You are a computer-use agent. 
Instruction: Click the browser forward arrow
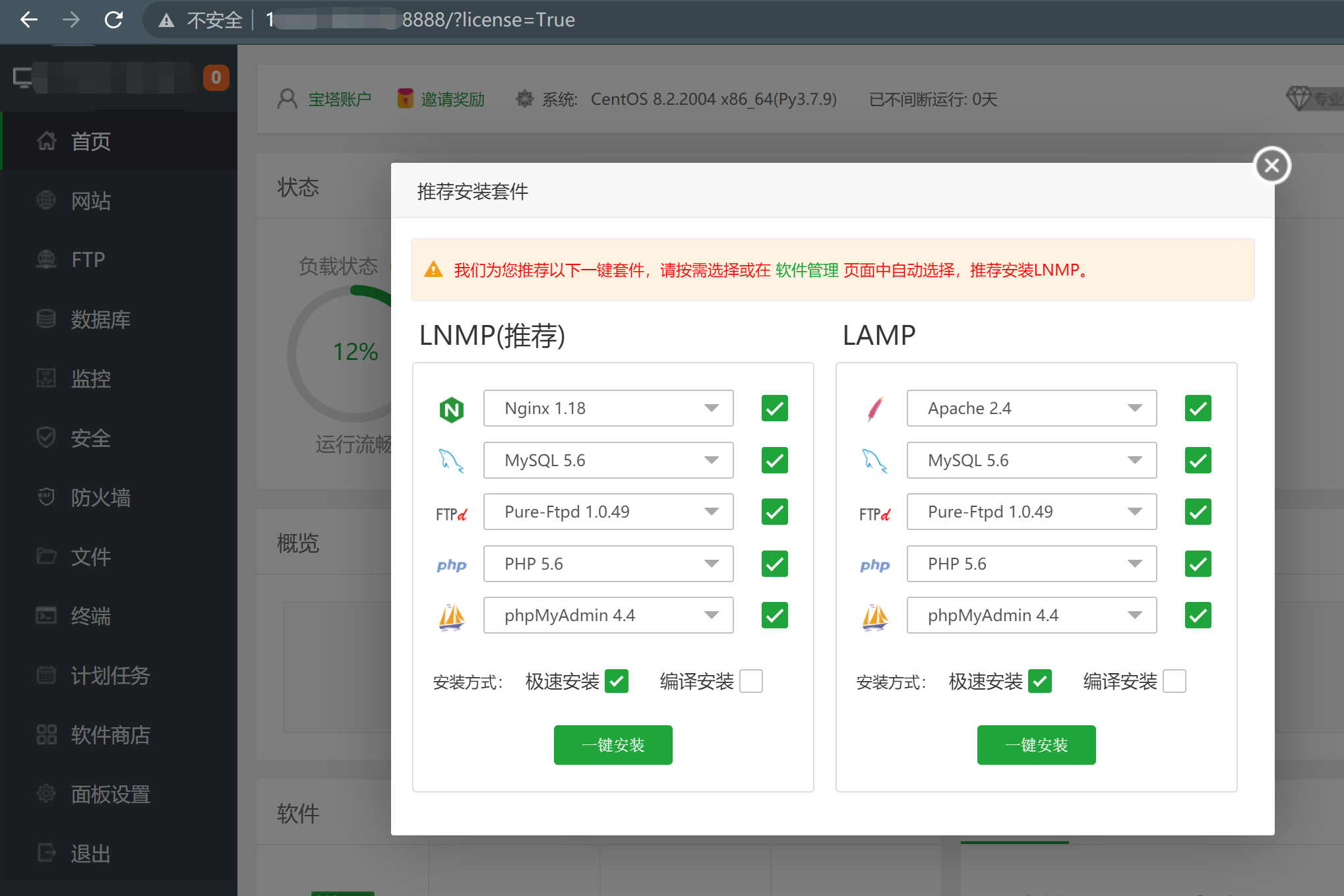[71, 20]
